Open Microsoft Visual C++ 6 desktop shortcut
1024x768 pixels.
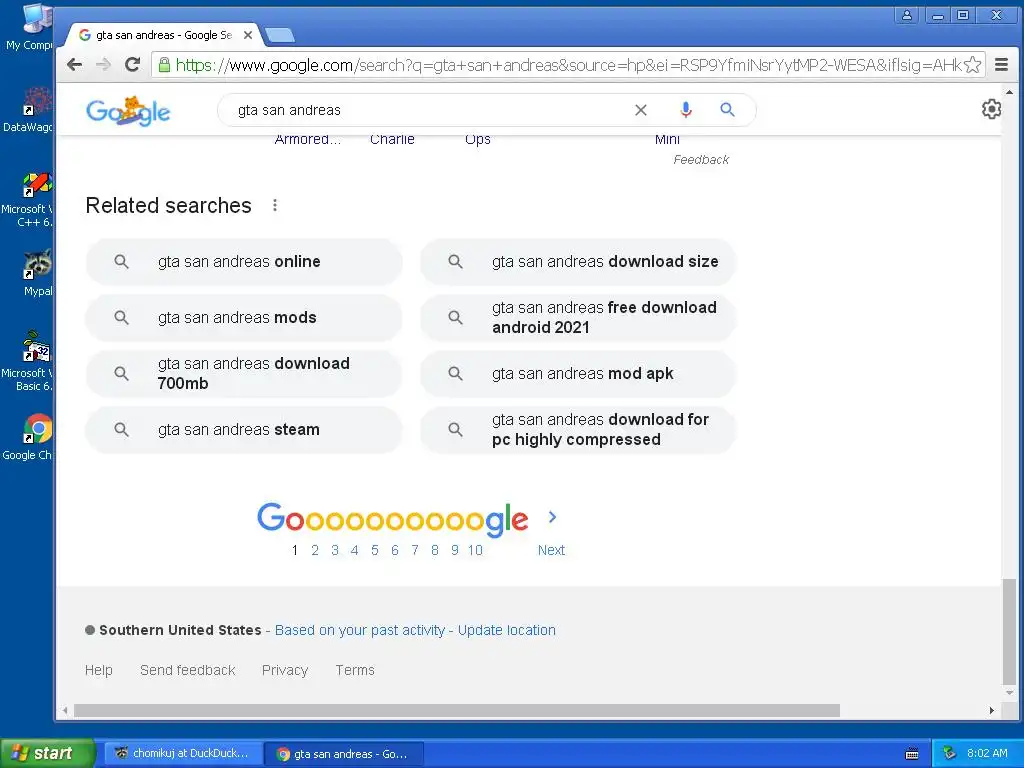[x=27, y=199]
